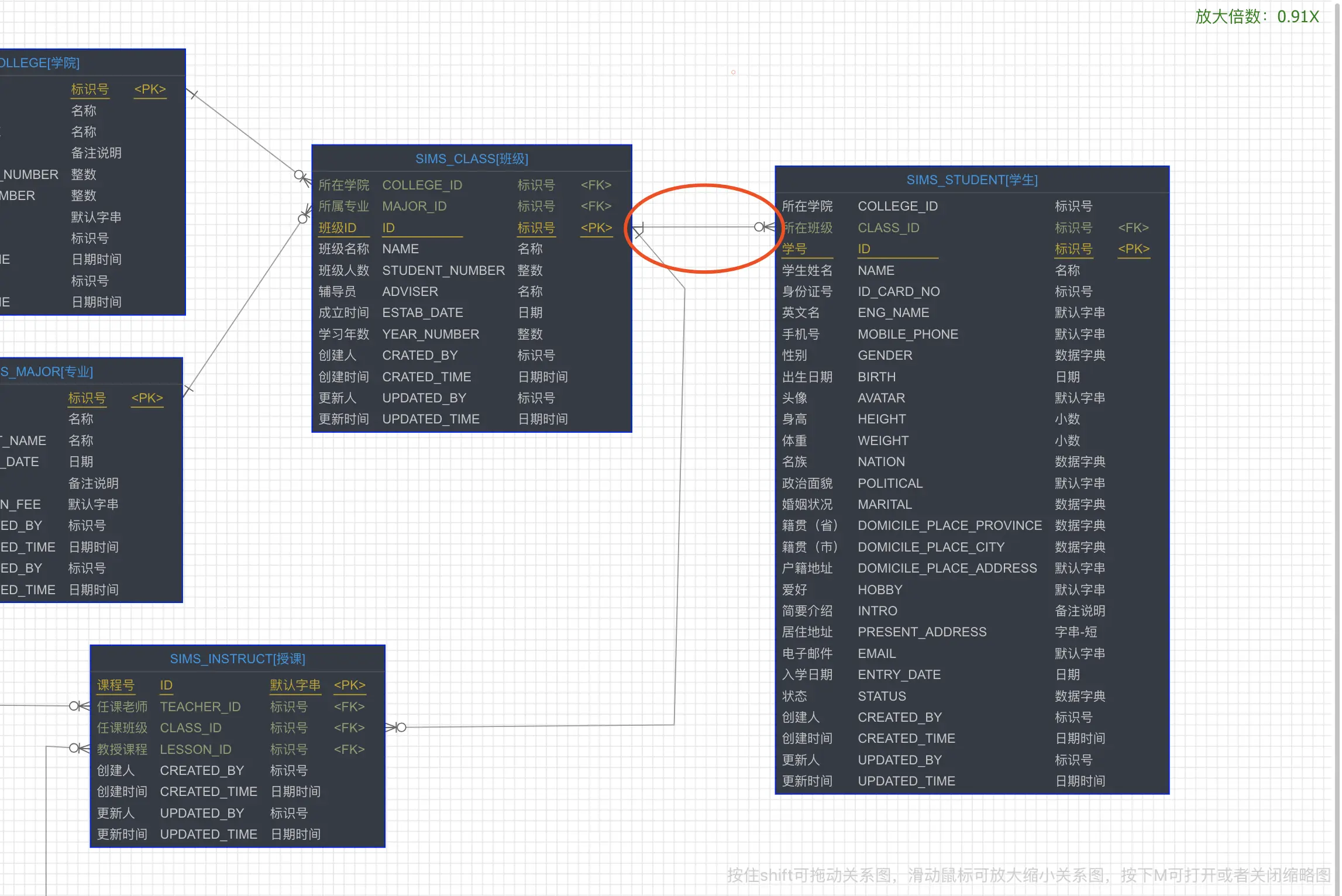
Task: Click the ESTAB_DATE field
Action: click(x=422, y=312)
